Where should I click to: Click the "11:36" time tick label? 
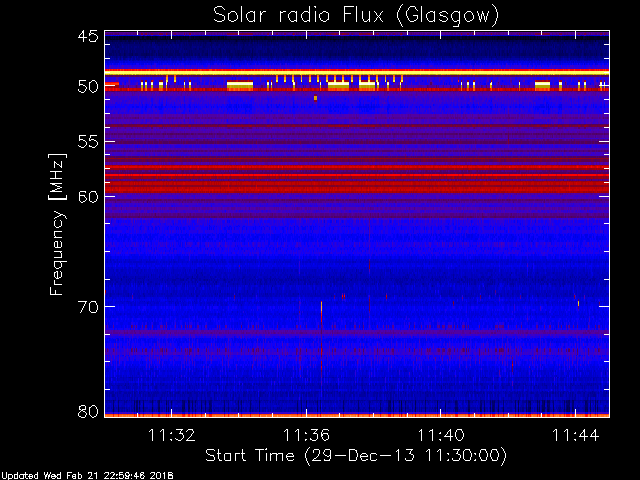coord(306,435)
